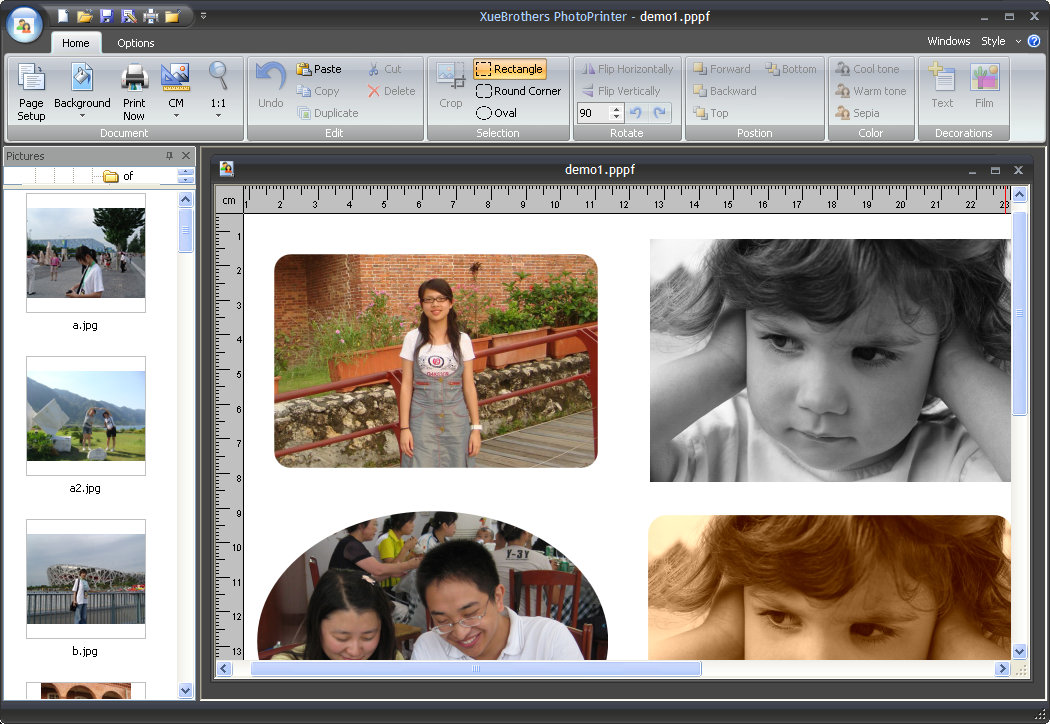The height and width of the screenshot is (724, 1050).
Task: Add a Film decoration
Action: 984,84
